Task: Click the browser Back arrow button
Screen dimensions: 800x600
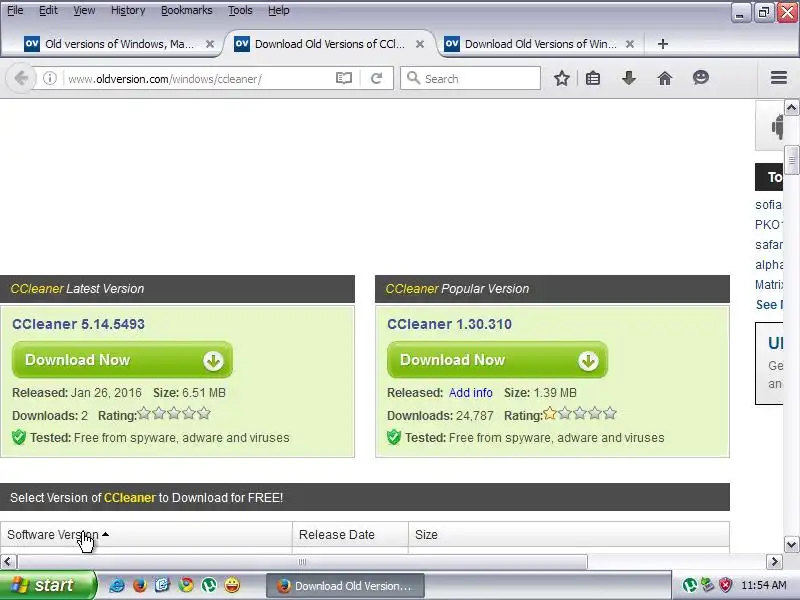Action: coord(21,79)
